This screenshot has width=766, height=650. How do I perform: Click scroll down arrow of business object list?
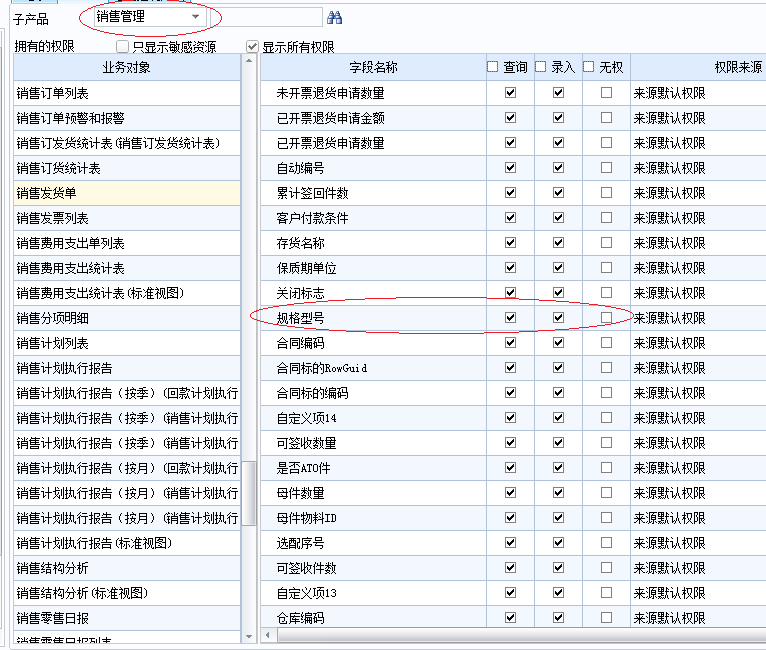pyautogui.click(x=249, y=635)
